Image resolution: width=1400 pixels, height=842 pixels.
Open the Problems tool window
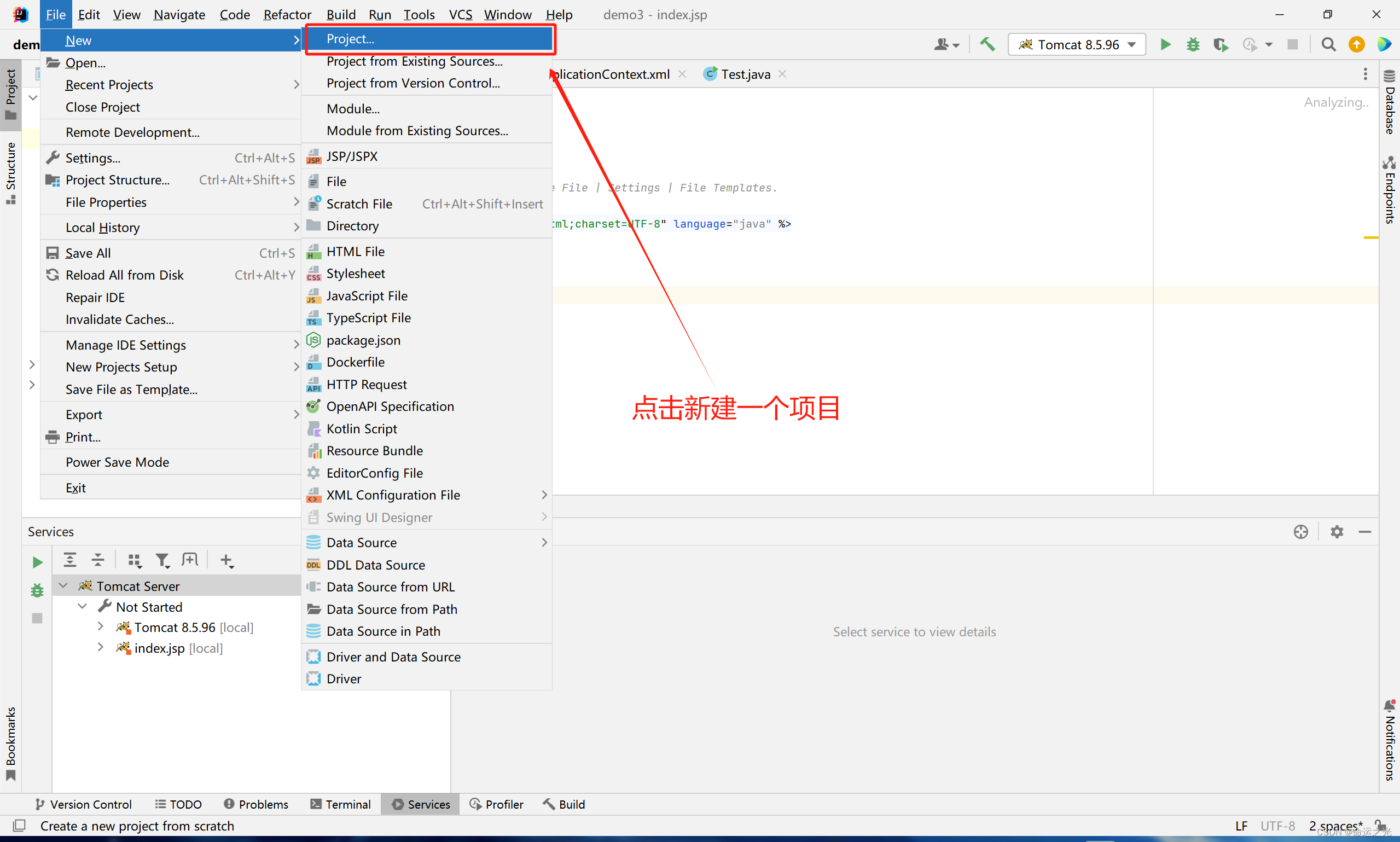coord(256,804)
